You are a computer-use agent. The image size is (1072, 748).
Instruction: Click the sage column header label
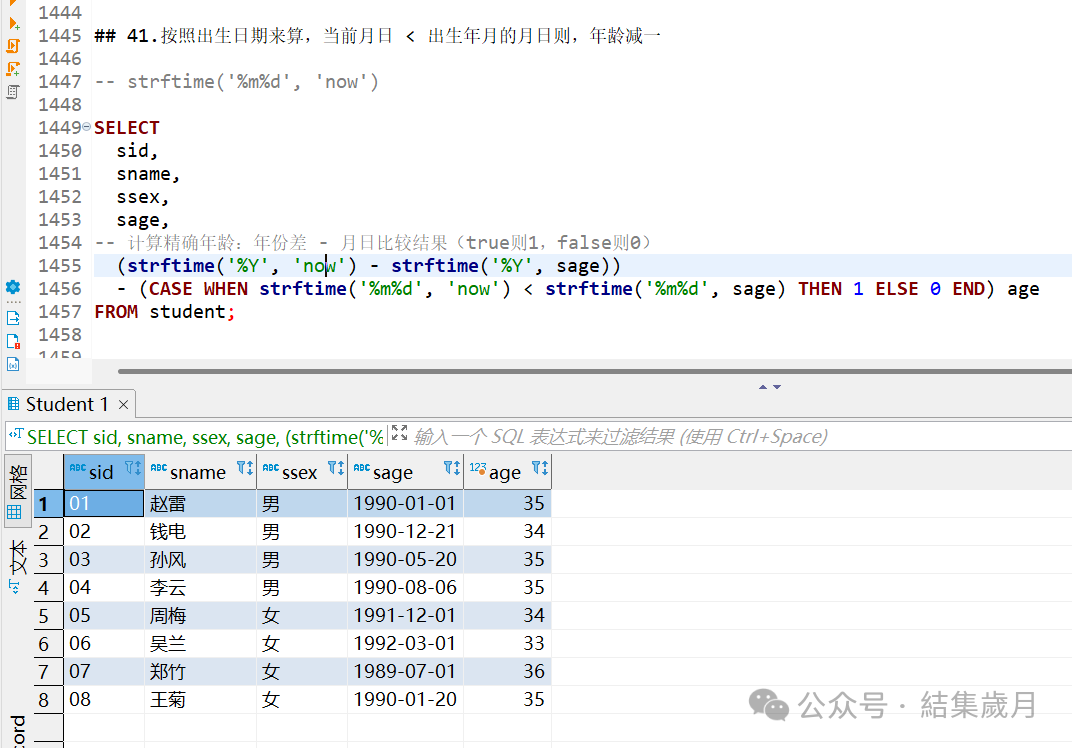pos(393,472)
